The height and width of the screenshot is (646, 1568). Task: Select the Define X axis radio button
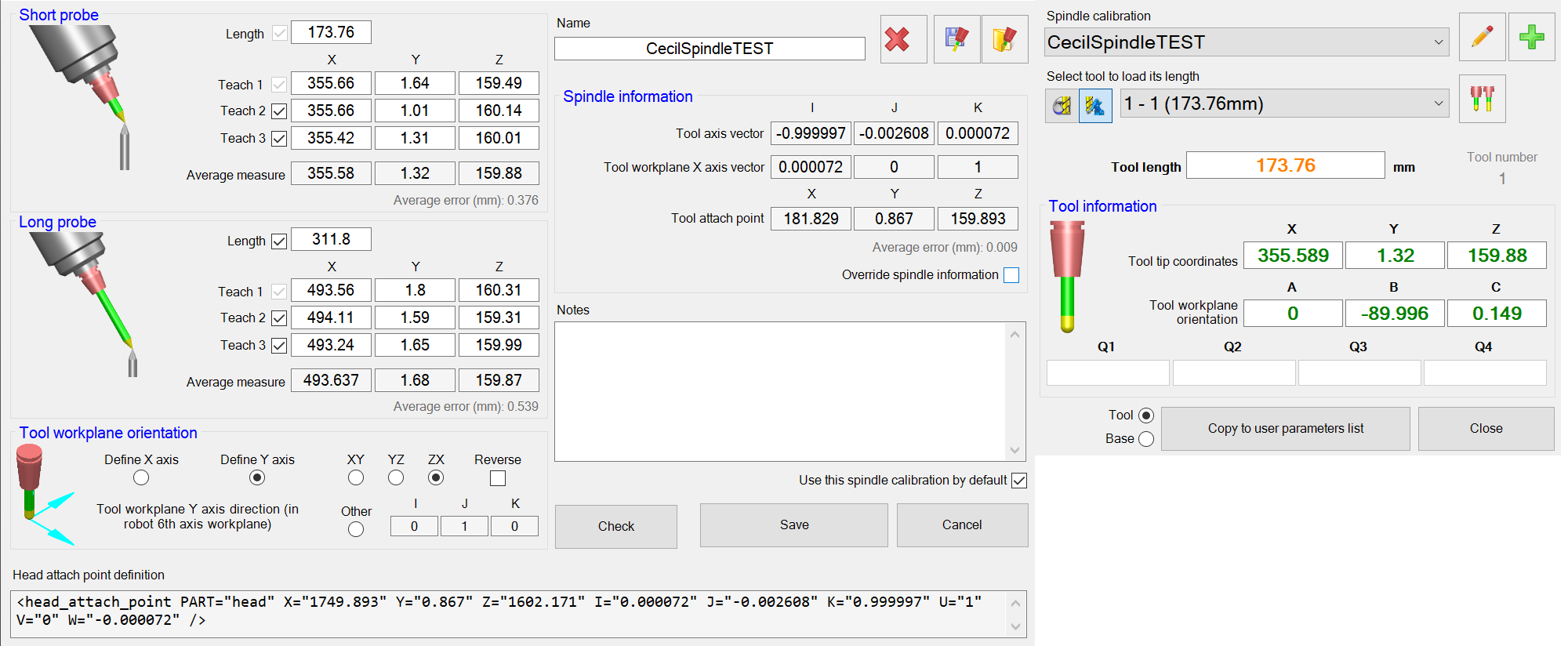click(x=141, y=477)
